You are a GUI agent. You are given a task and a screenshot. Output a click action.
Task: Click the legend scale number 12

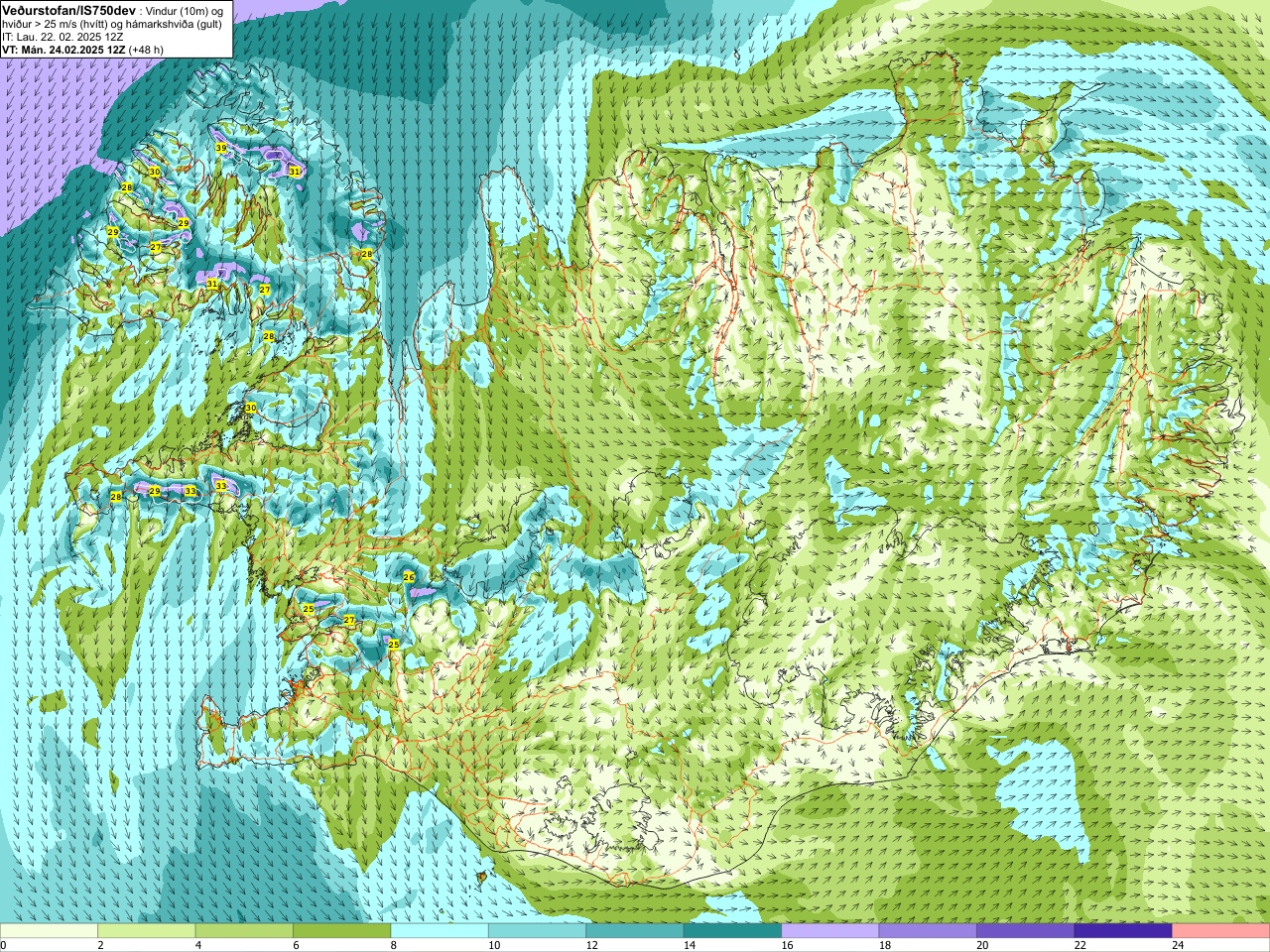591,945
